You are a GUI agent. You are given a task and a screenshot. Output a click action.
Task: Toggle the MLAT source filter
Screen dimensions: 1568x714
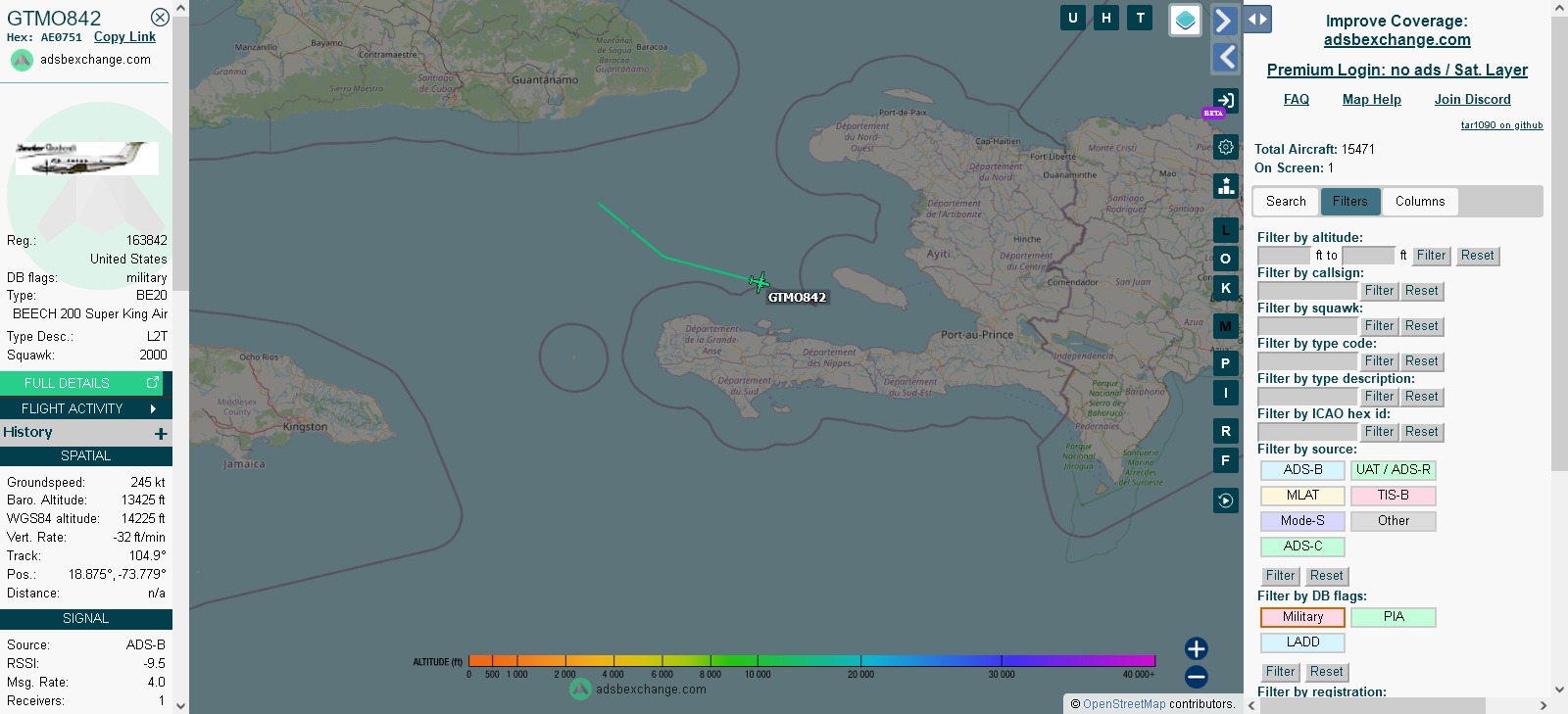click(x=1302, y=496)
